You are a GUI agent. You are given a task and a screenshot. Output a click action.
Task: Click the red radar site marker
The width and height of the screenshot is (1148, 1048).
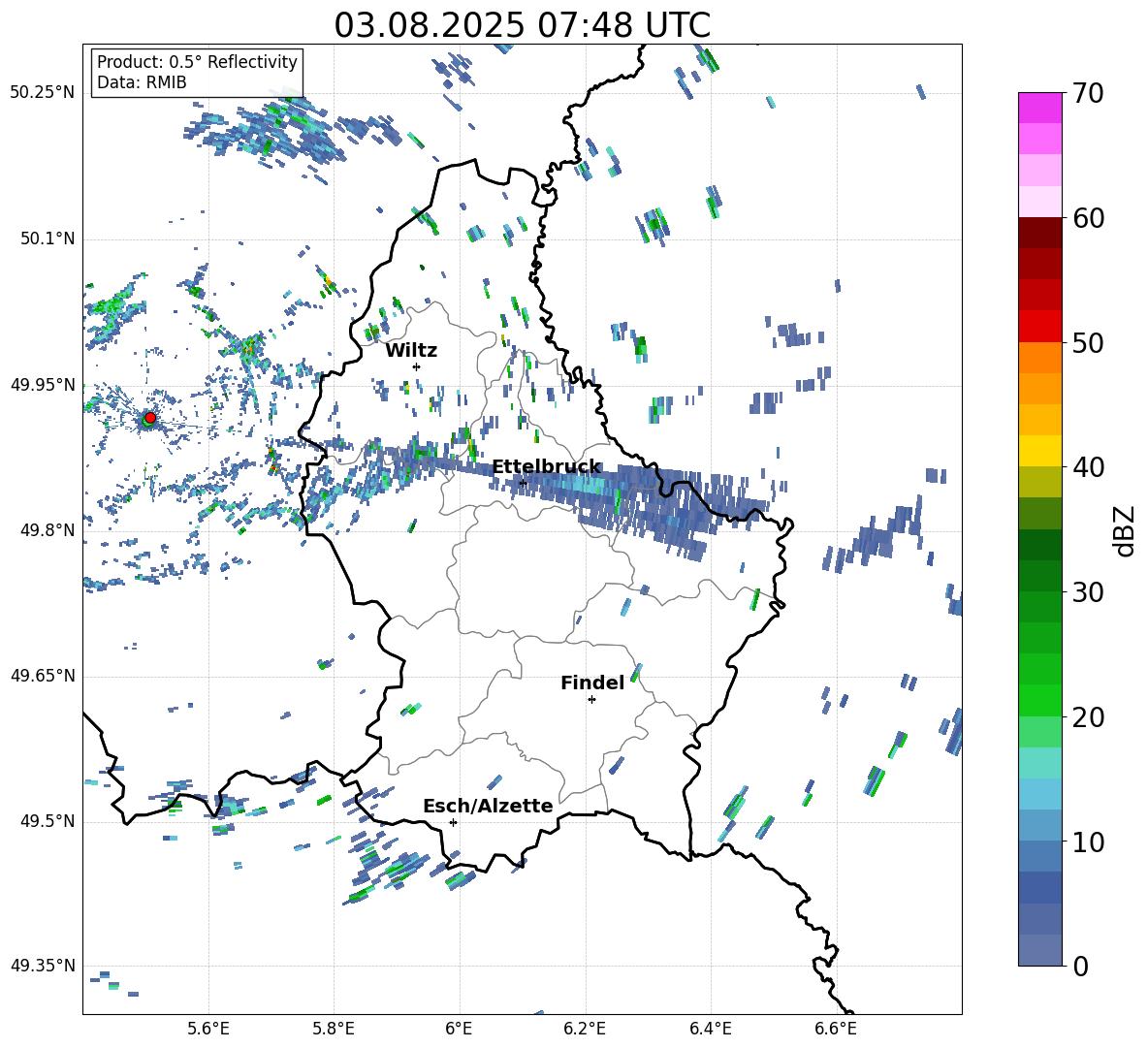[150, 417]
